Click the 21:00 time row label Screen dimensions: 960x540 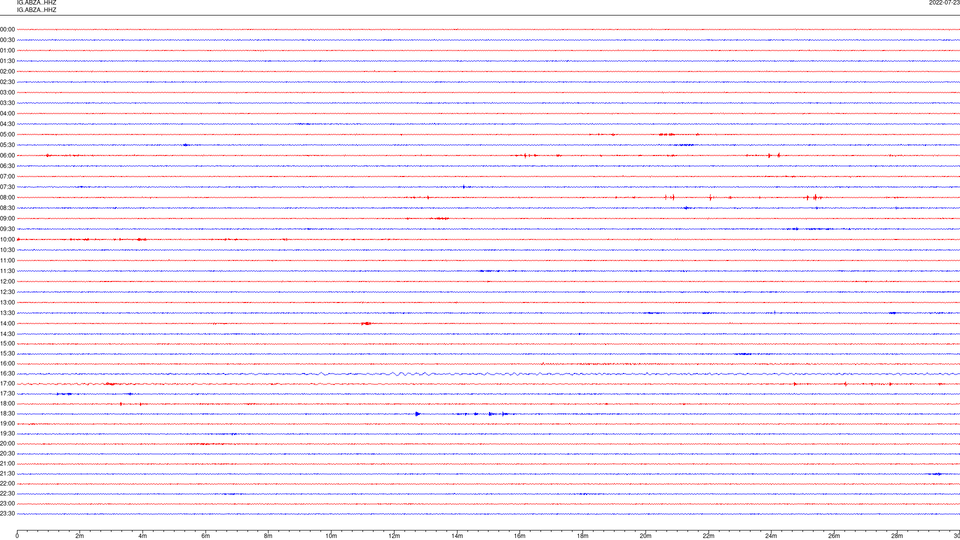point(7,464)
